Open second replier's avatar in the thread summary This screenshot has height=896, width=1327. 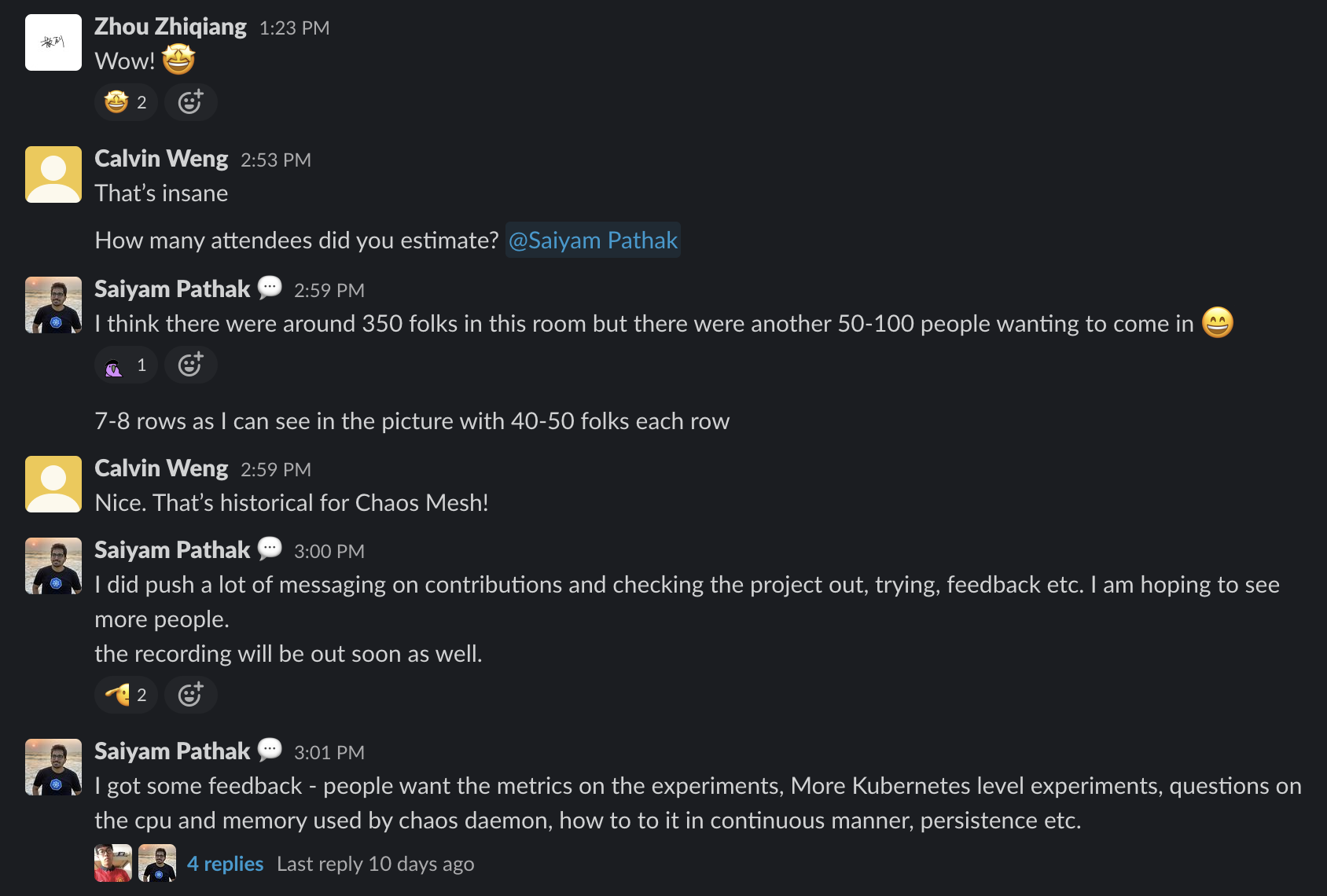tap(157, 863)
